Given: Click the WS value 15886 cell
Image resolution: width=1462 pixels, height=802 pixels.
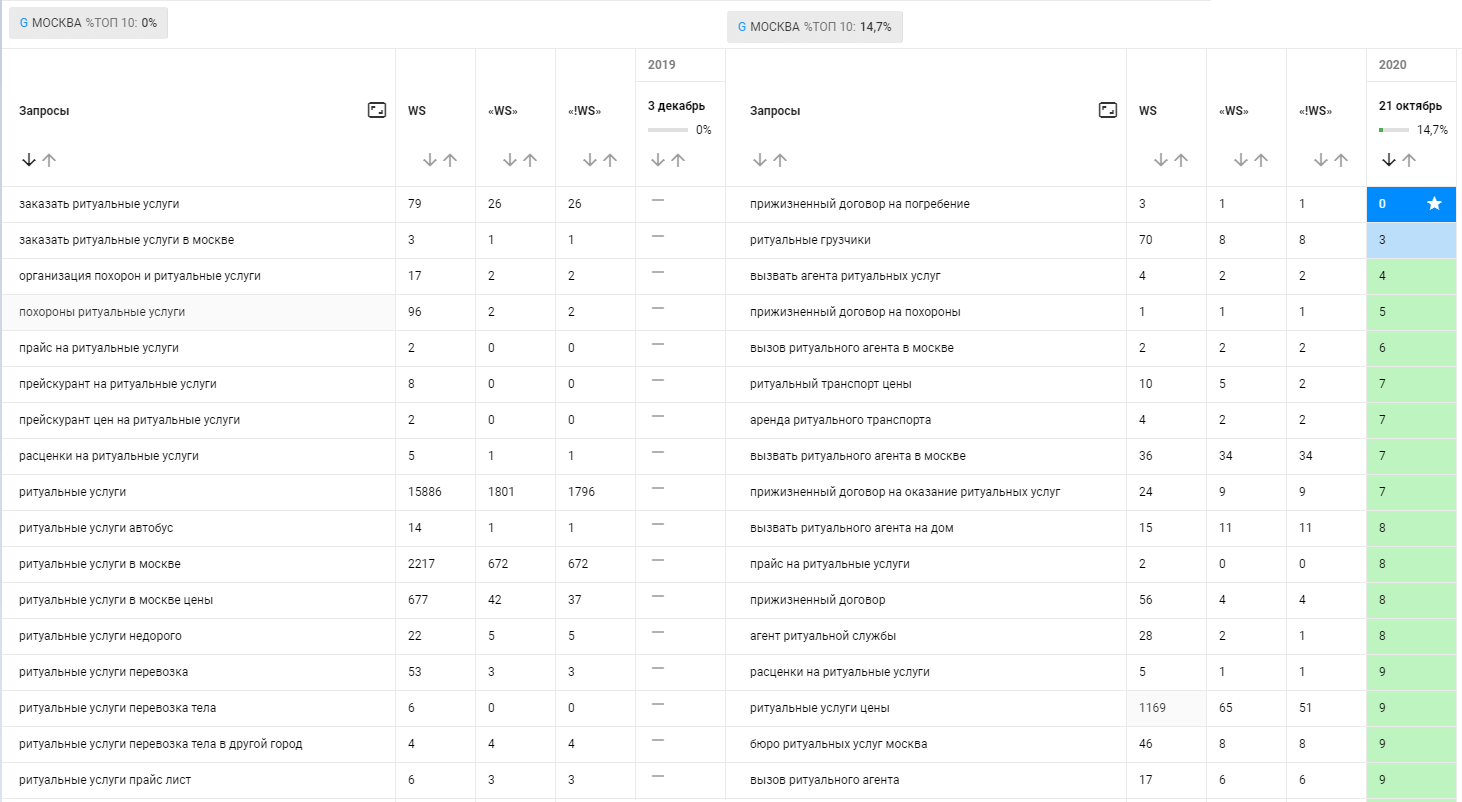Looking at the screenshot, I should click(425, 492).
